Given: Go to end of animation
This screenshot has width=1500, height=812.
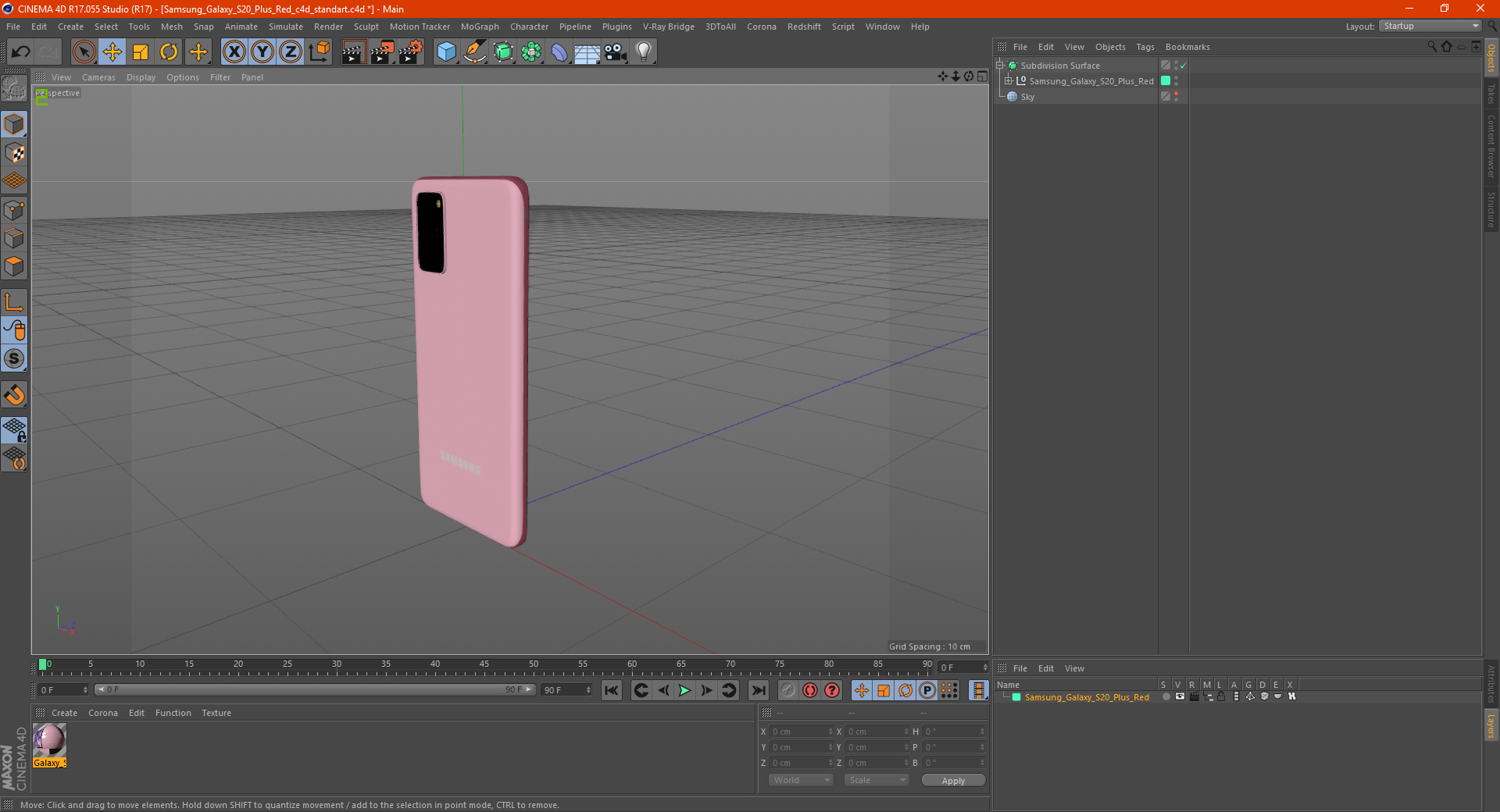Looking at the screenshot, I should pyautogui.click(x=758, y=690).
